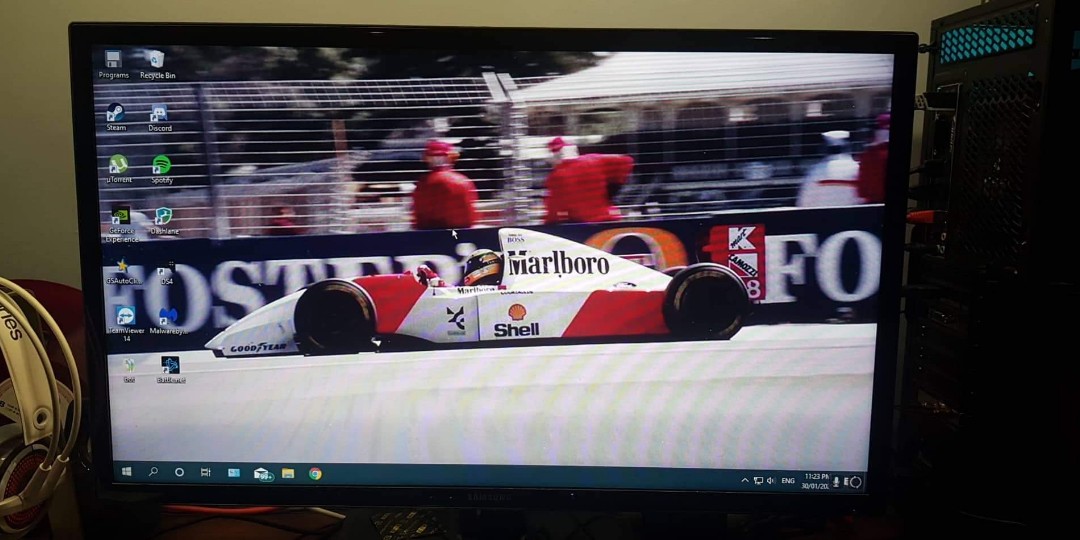The image size is (1080, 540).
Task: Click the Malwarebytes desktop icon
Action: (x=167, y=317)
